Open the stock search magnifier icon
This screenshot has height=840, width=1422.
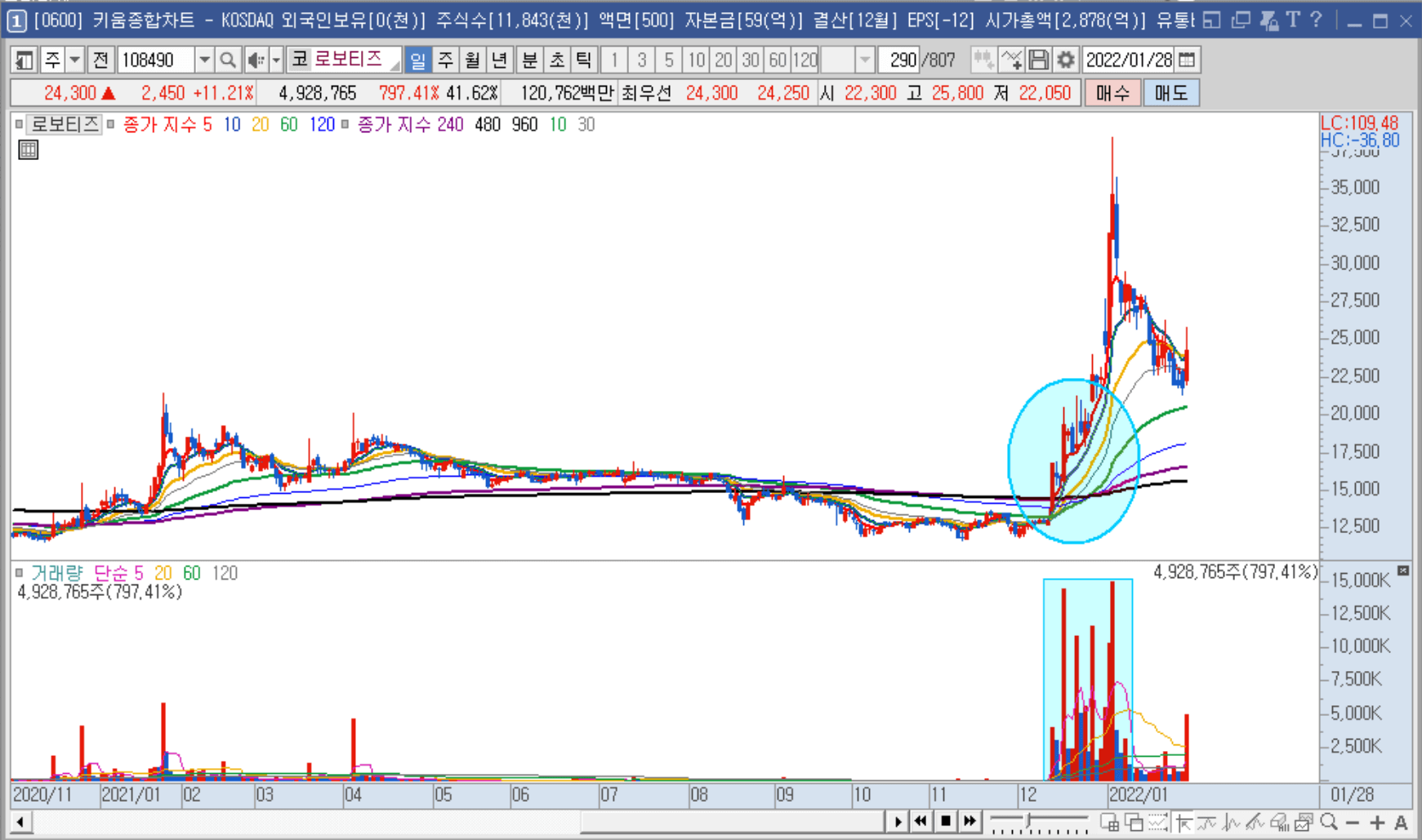pos(229,60)
